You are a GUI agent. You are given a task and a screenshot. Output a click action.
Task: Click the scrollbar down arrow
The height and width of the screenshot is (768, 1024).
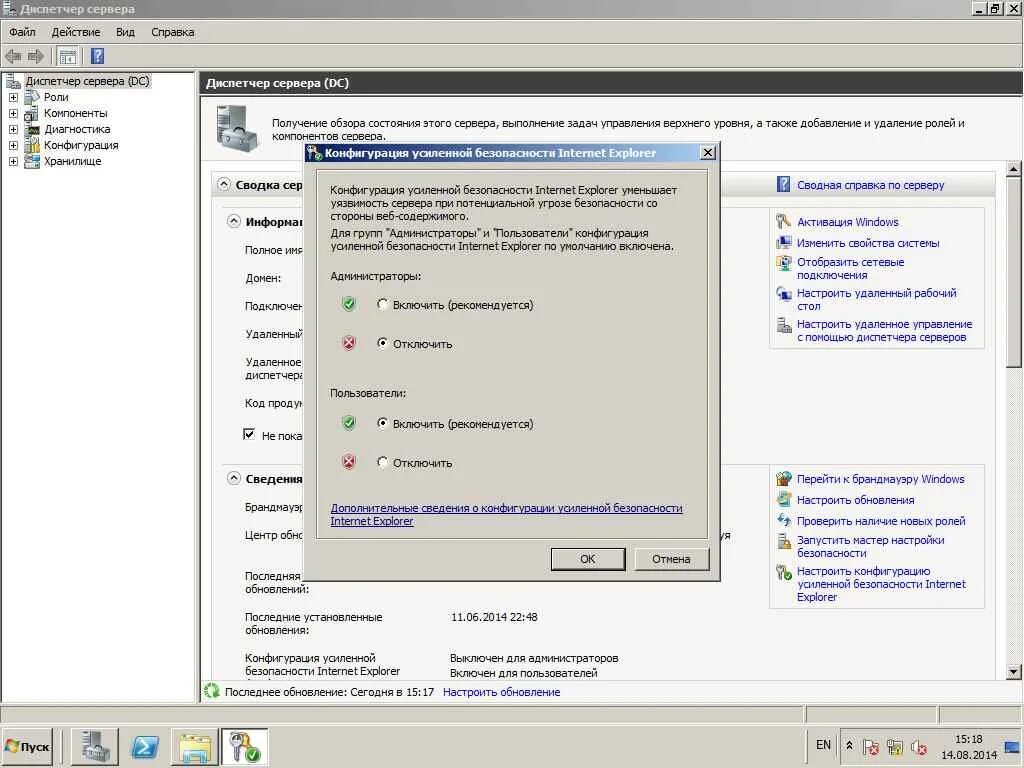pyautogui.click(x=1013, y=671)
